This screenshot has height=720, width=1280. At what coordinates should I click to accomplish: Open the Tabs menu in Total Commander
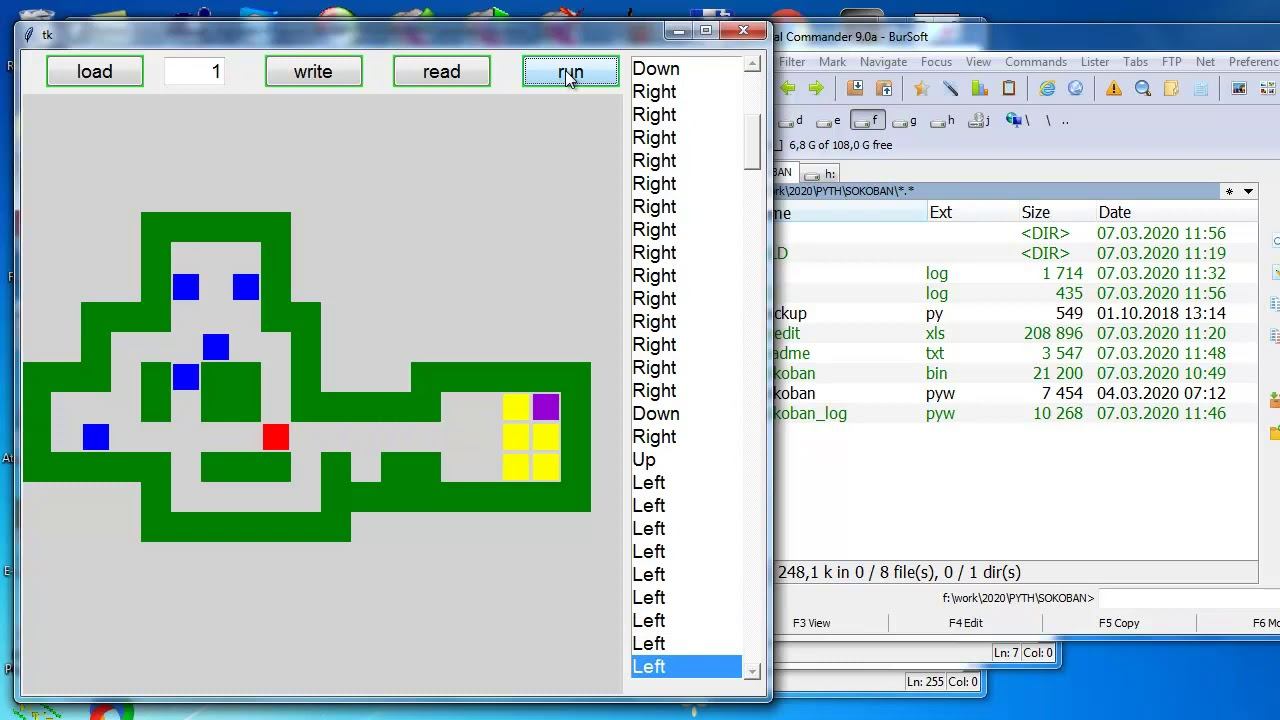coord(1136,62)
